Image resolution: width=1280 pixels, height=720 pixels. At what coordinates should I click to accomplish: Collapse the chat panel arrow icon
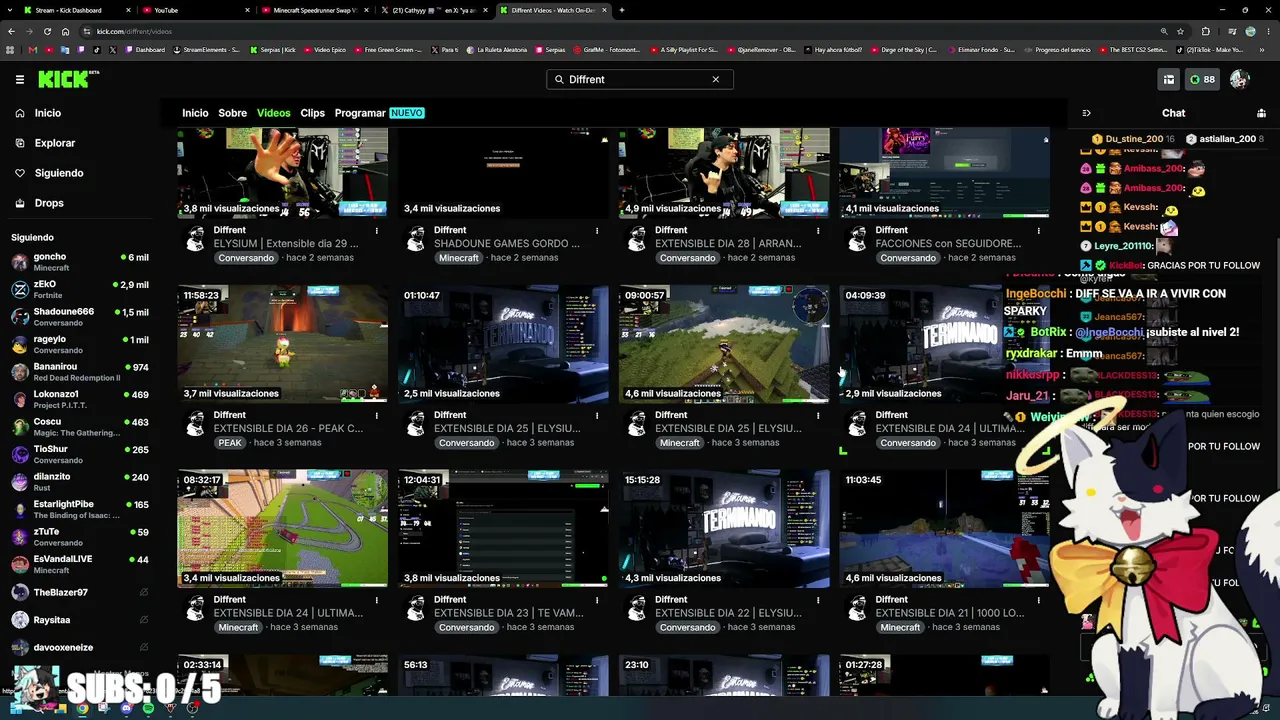click(x=1087, y=113)
